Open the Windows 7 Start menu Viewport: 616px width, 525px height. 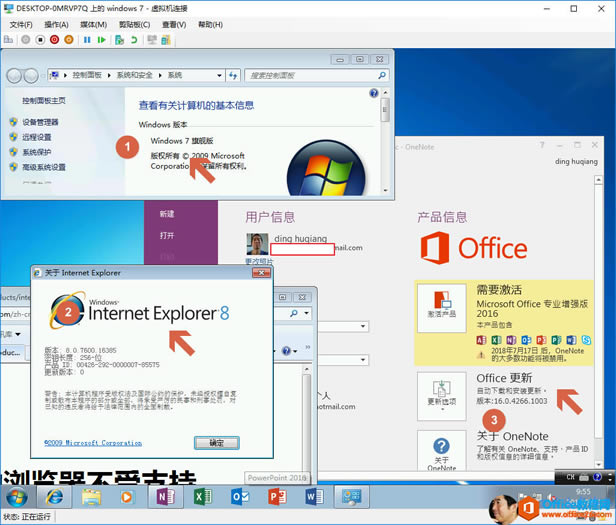tap(16, 497)
